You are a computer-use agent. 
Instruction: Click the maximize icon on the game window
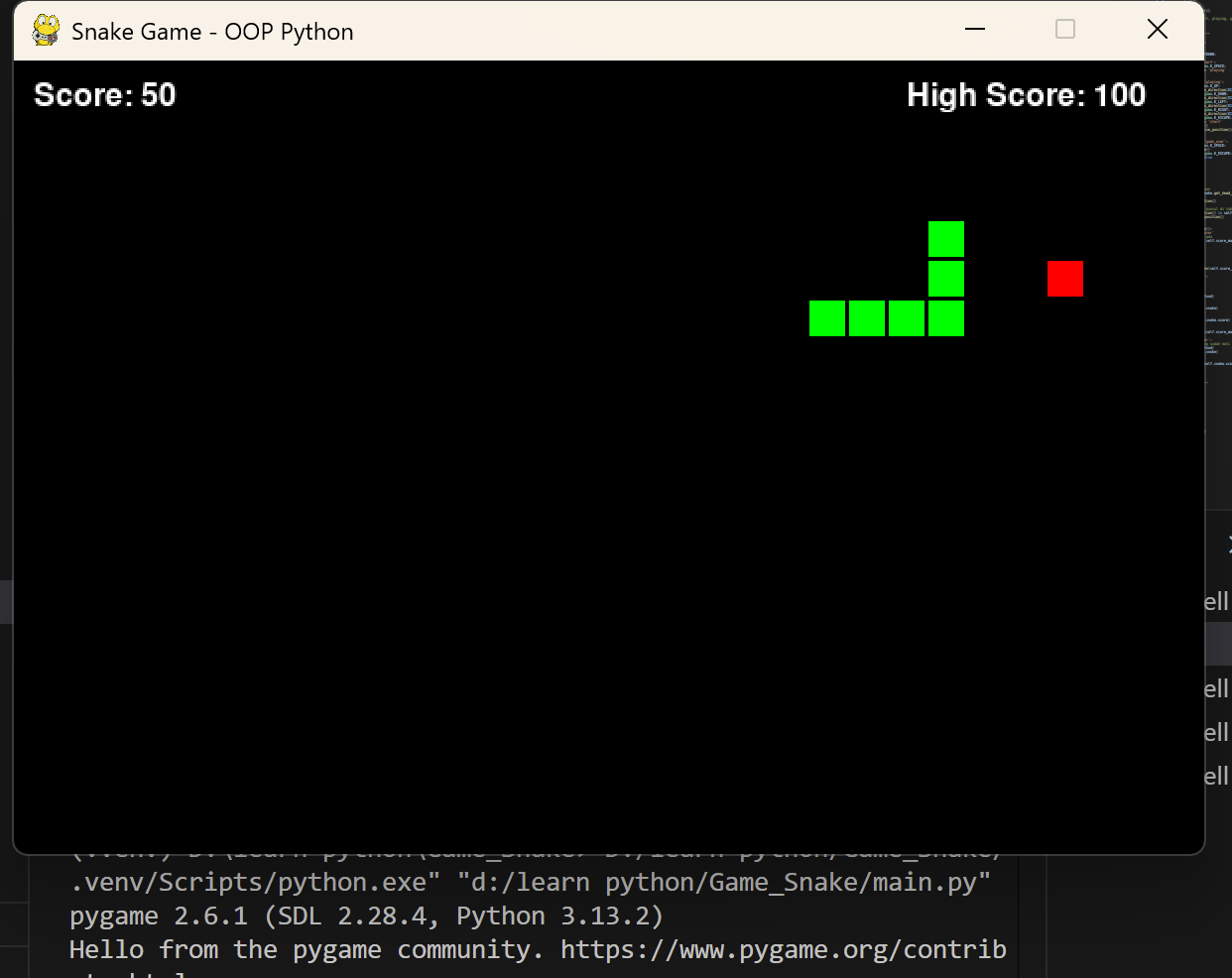click(x=1064, y=30)
